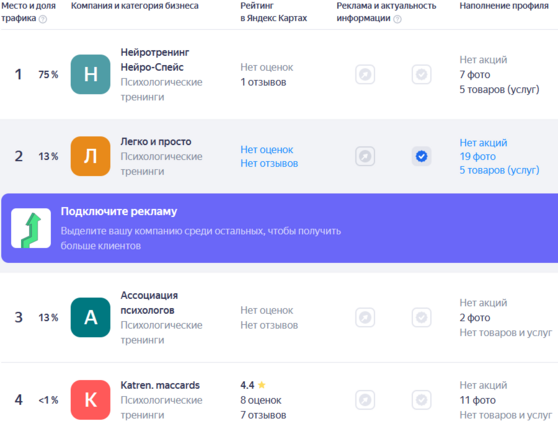558x434 pixels.
Task: Click the green 'А' Ассоциация психологов avatar
Action: [x=90, y=317]
